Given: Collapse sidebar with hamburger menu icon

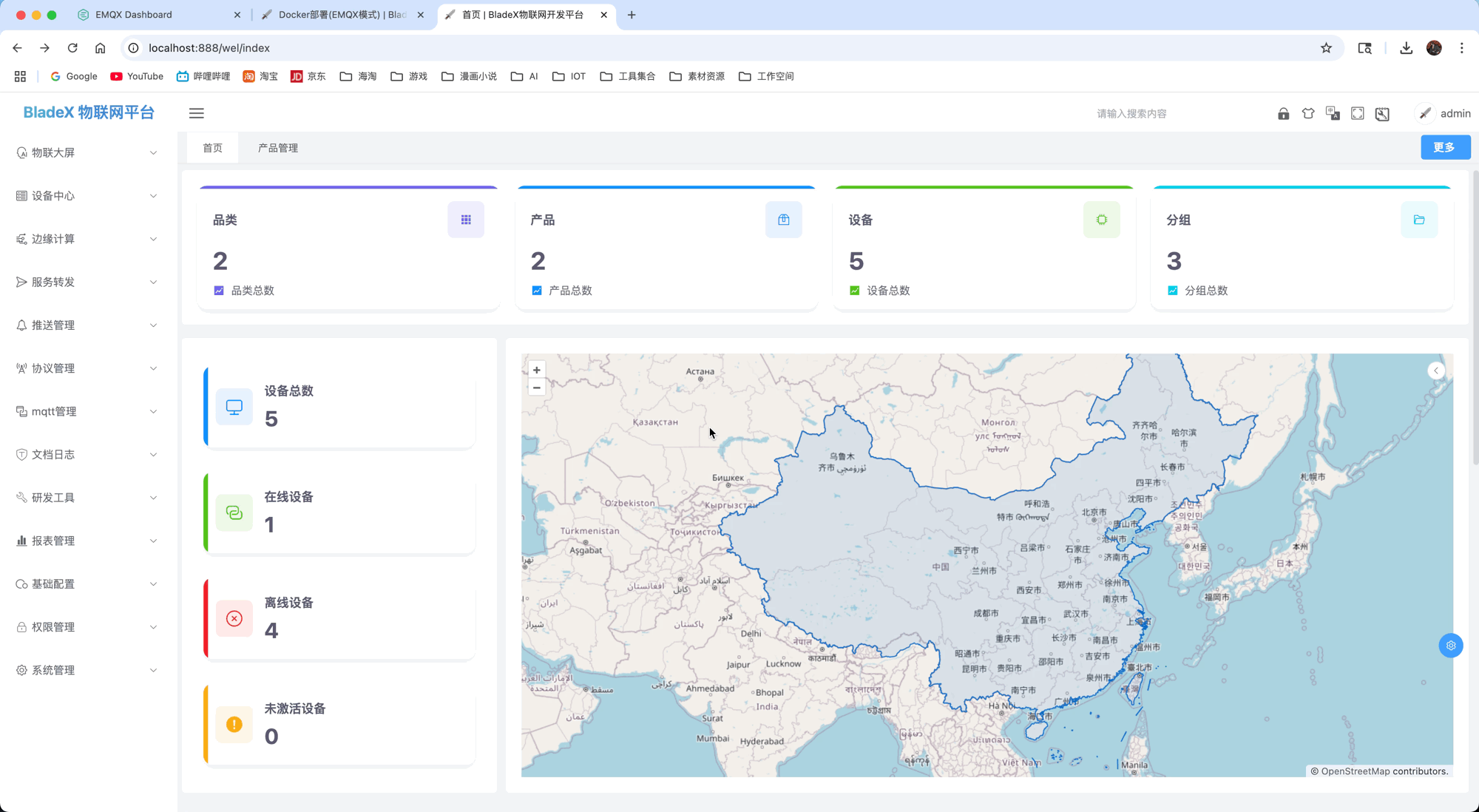Looking at the screenshot, I should (x=196, y=113).
